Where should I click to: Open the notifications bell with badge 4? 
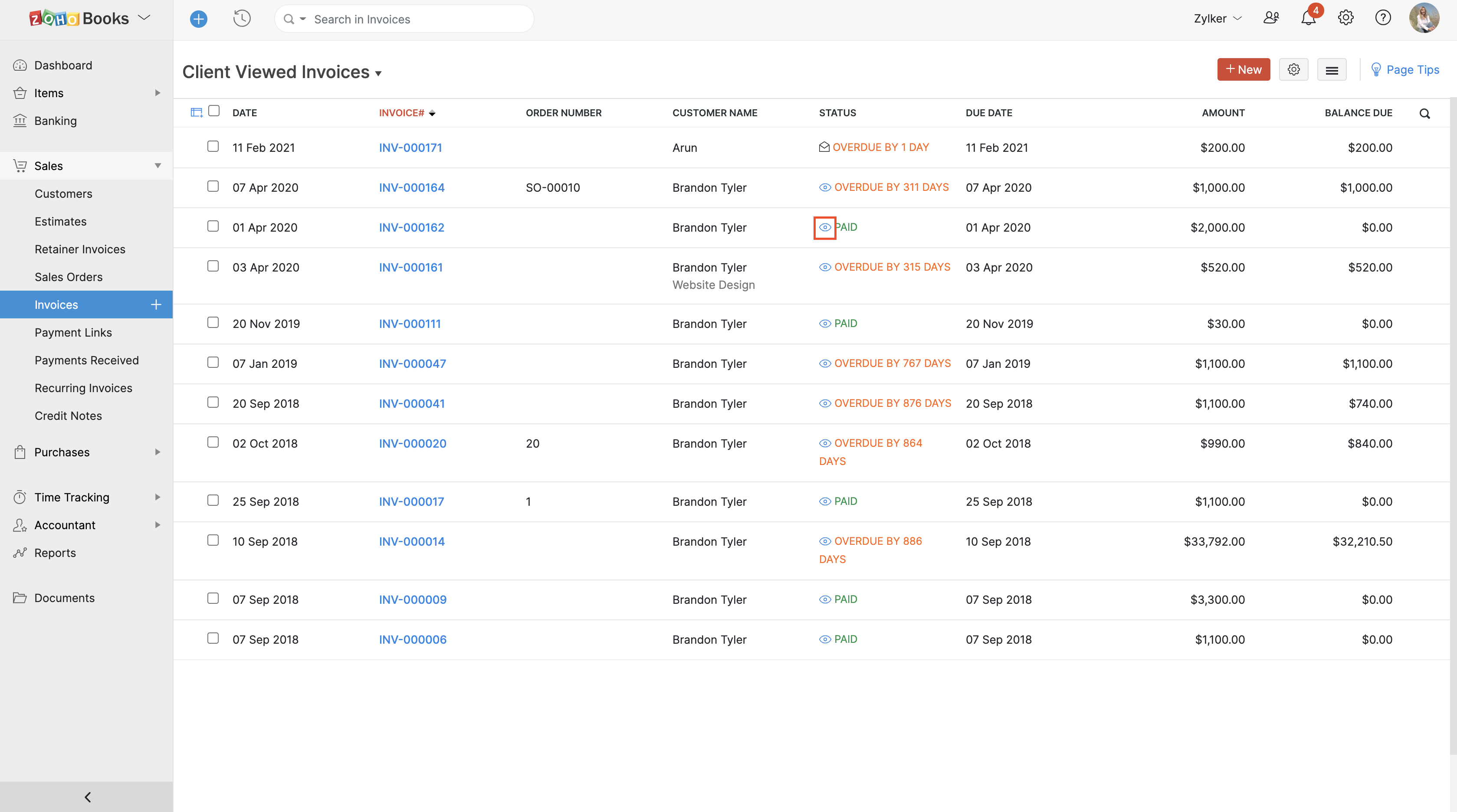pyautogui.click(x=1308, y=18)
